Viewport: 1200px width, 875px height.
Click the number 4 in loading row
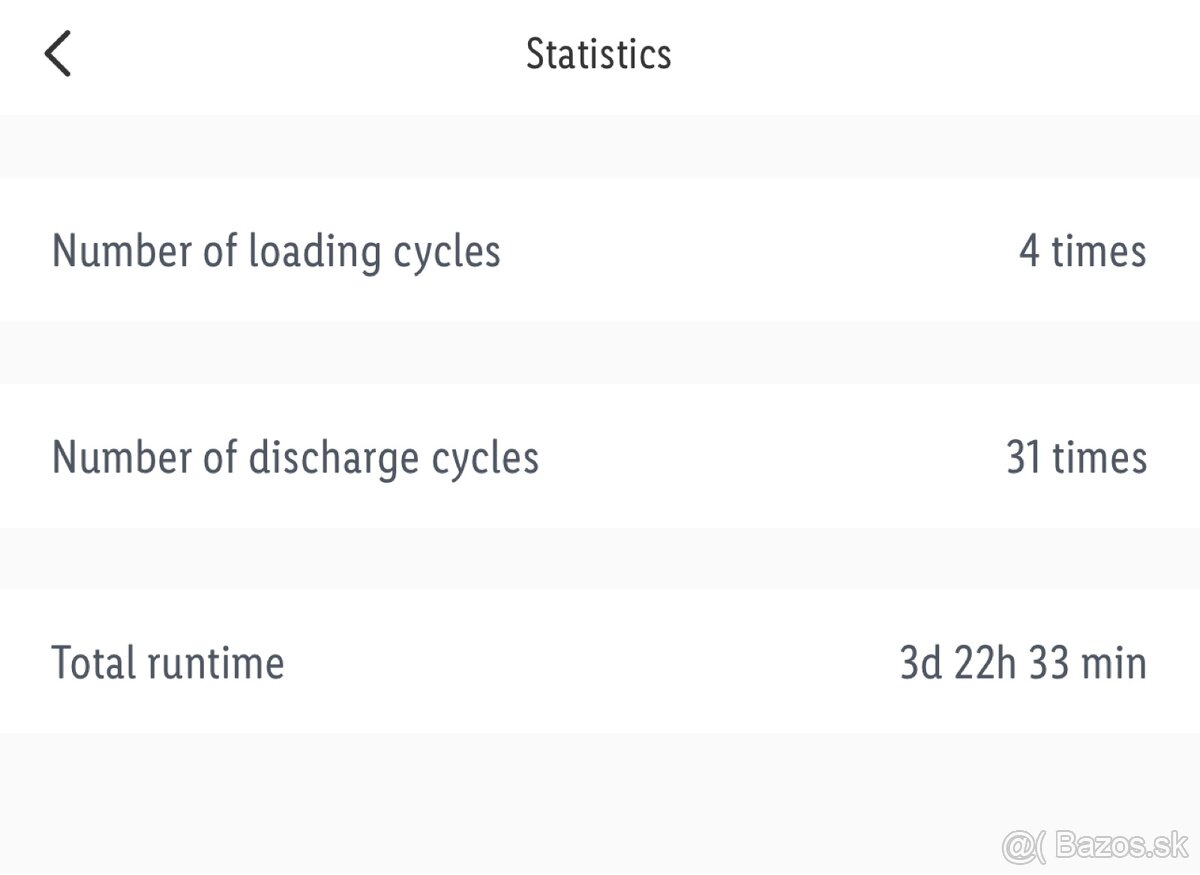pyautogui.click(x=1029, y=251)
